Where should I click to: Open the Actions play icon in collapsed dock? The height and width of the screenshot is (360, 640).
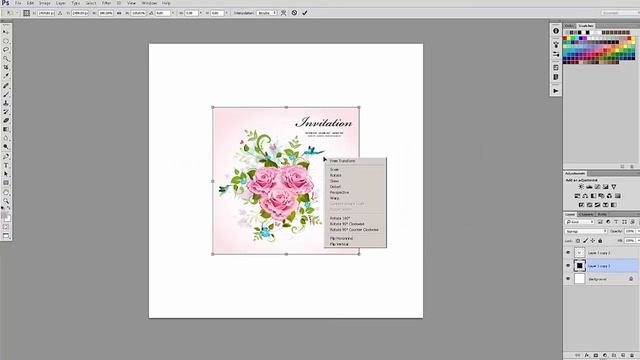pos(556,91)
